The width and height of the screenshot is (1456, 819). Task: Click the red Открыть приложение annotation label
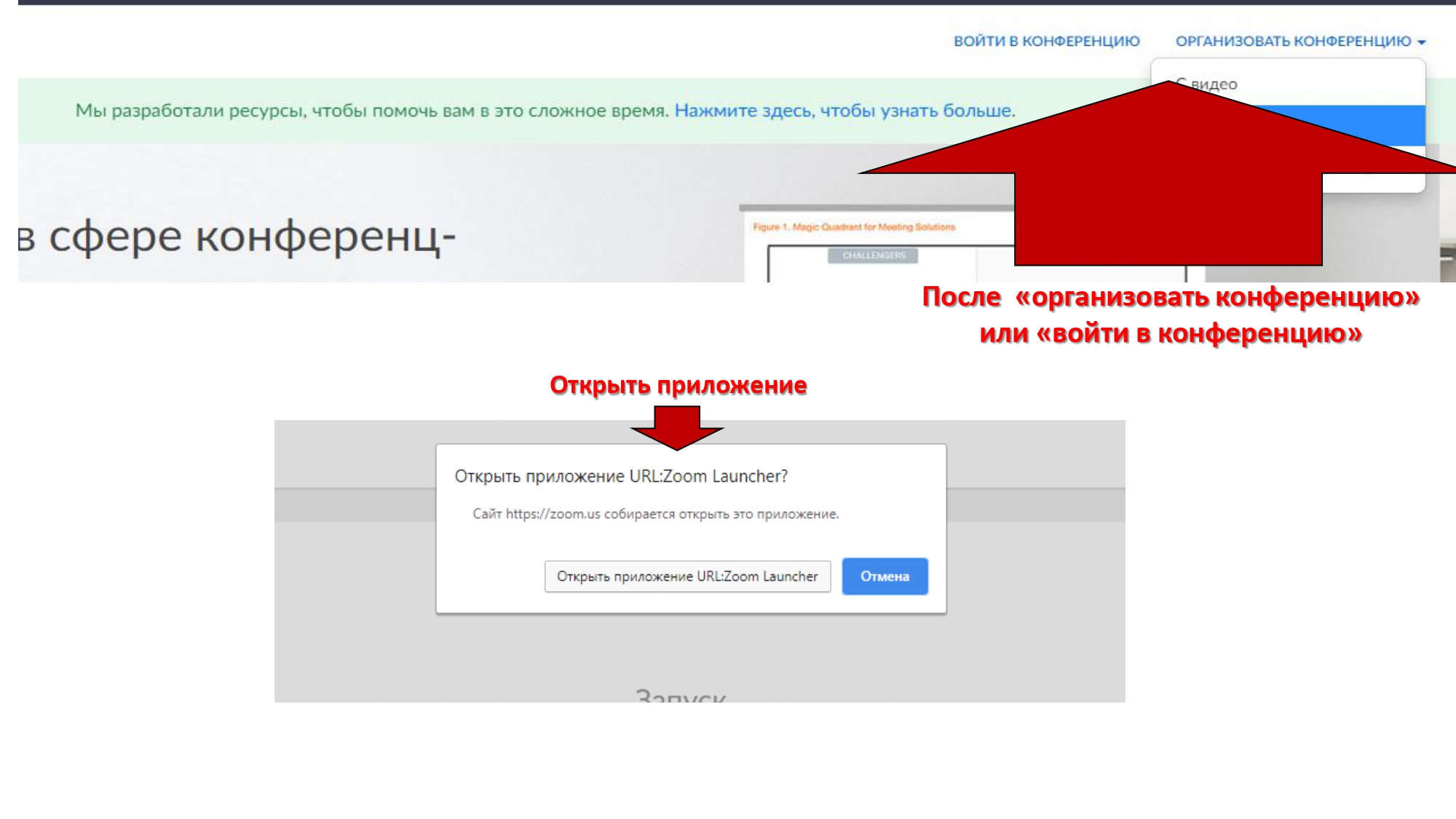(x=678, y=385)
